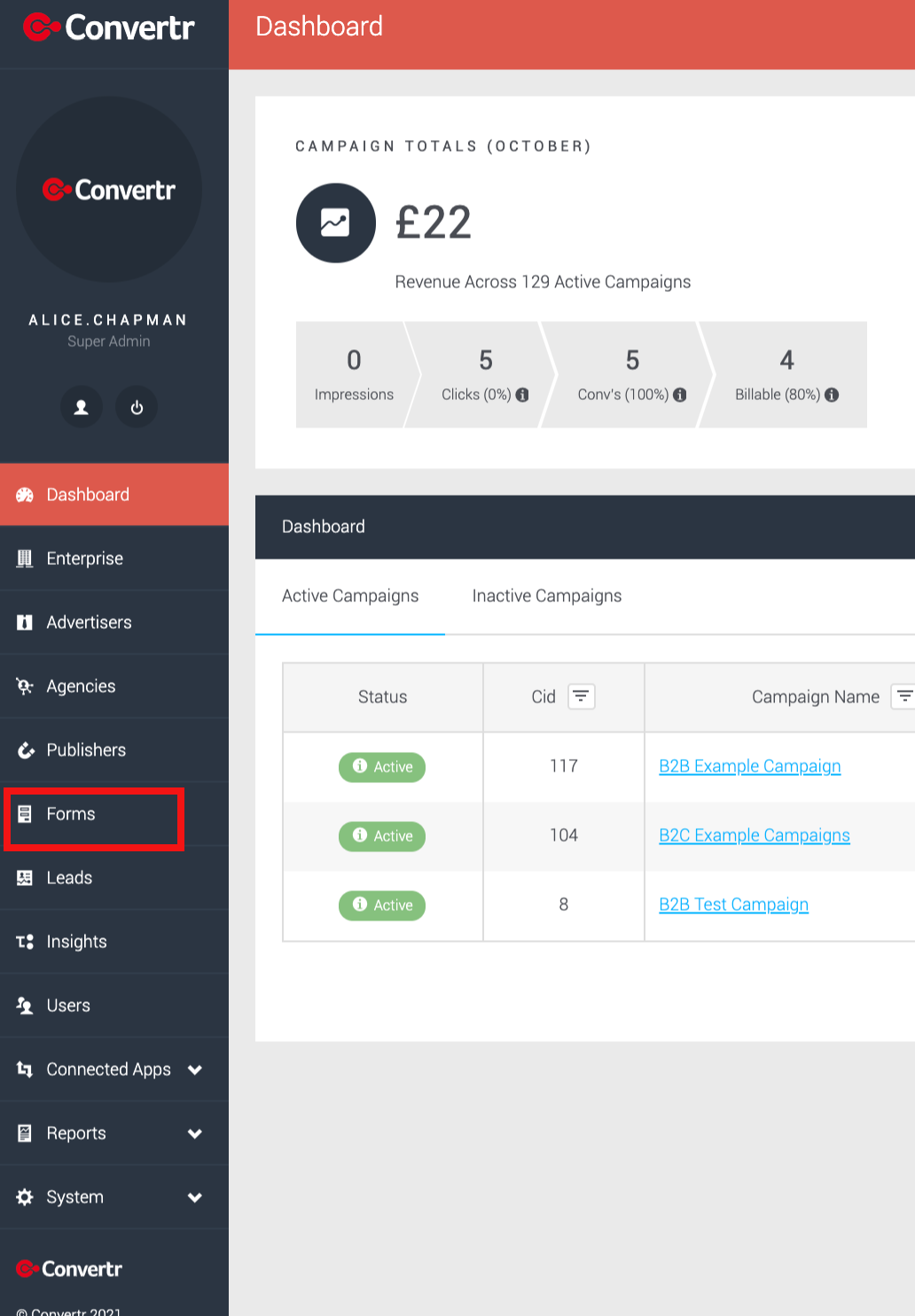Click the 4 Billable stat number
This screenshot has height=1316, width=915.
coord(787,360)
